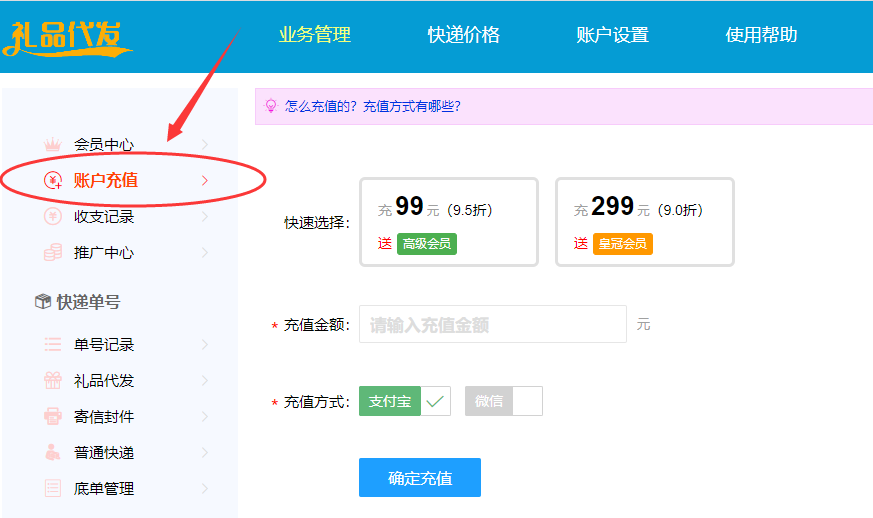Expand the 收支记录 chevron arrow
Viewport: 873px width, 518px height.
coord(205,217)
